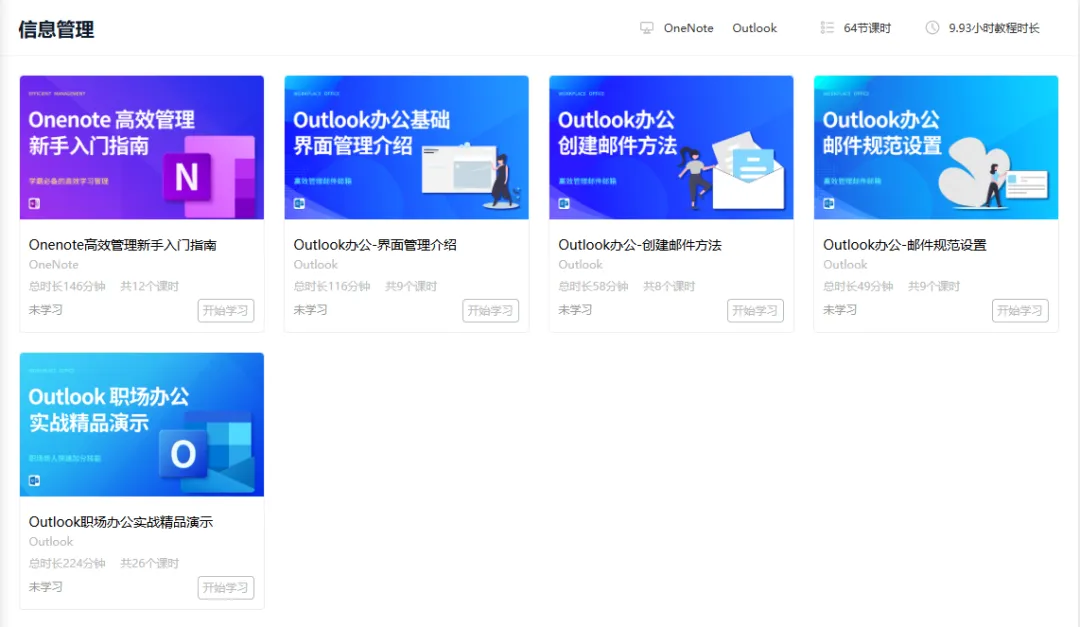Click 总时长58分钟 on 创建邮件方法 card
The height and width of the screenshot is (627, 1080).
click(x=593, y=286)
